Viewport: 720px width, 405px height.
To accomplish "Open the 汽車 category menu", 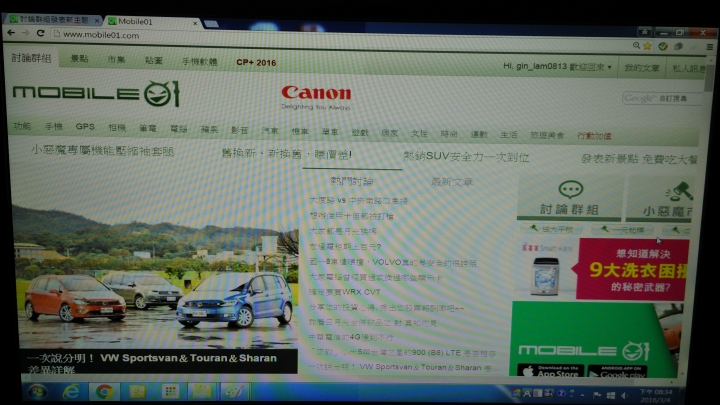I will point(270,131).
